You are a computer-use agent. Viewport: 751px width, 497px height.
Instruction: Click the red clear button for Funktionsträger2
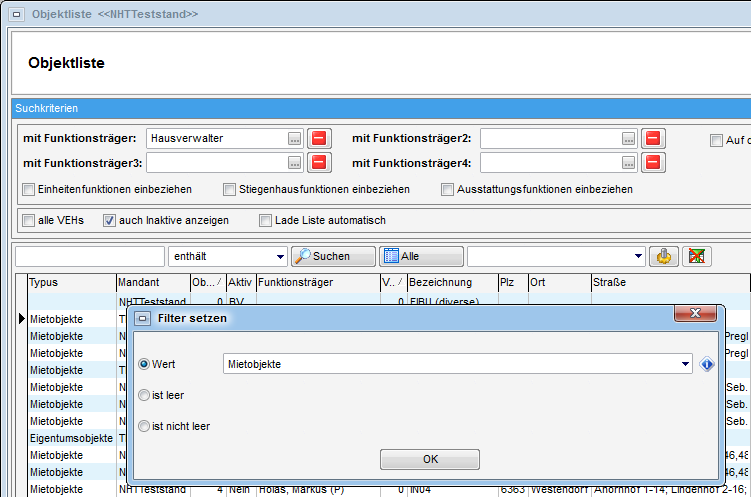click(x=652, y=138)
